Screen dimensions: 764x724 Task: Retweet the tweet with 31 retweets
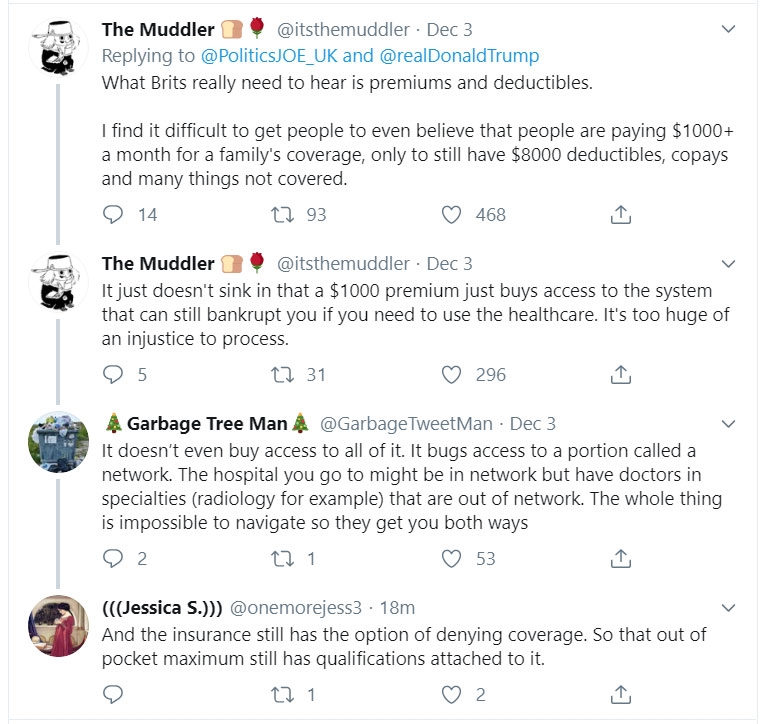(x=281, y=375)
